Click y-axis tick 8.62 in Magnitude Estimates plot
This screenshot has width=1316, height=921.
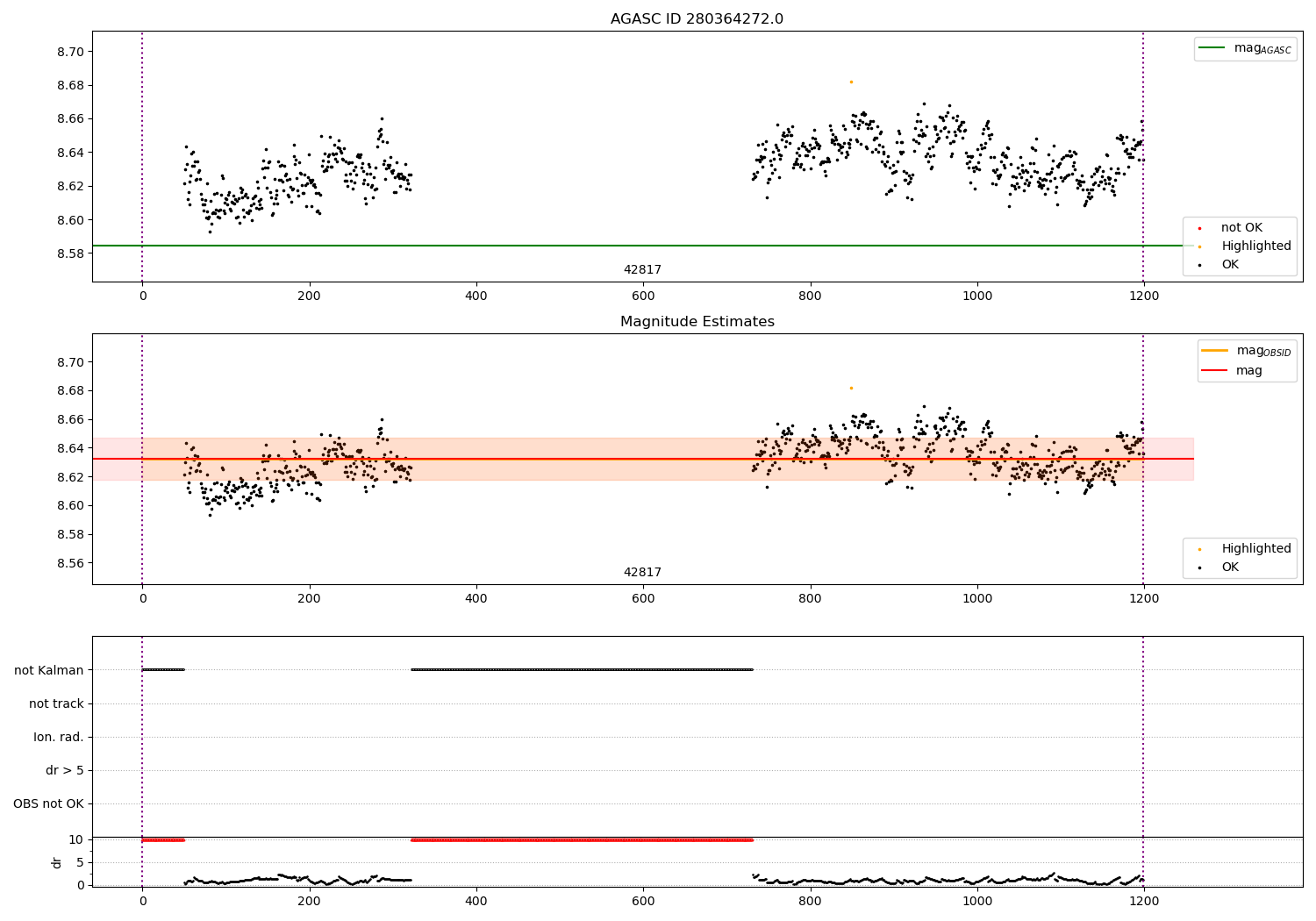[x=69, y=477]
